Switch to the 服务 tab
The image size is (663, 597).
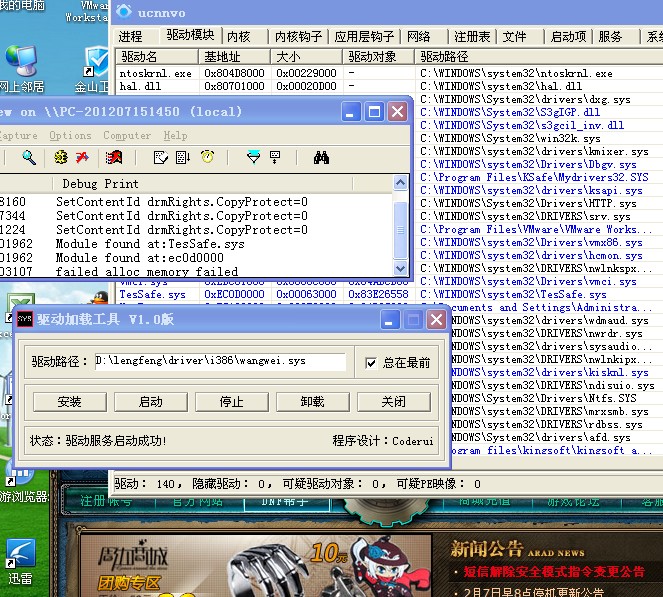(610, 37)
